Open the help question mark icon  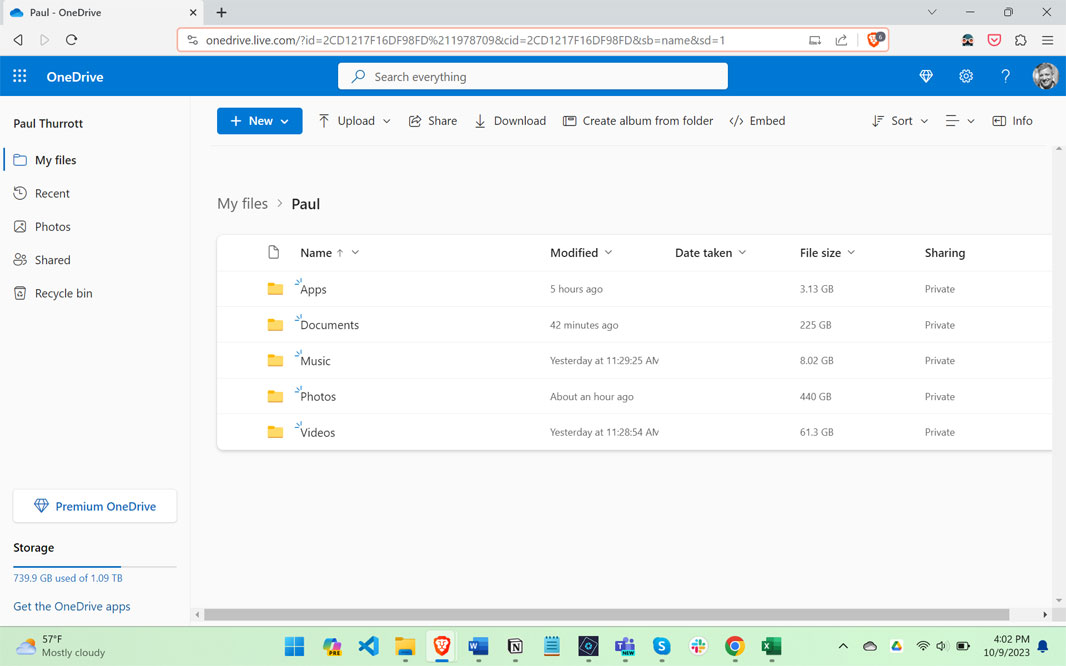click(1005, 76)
